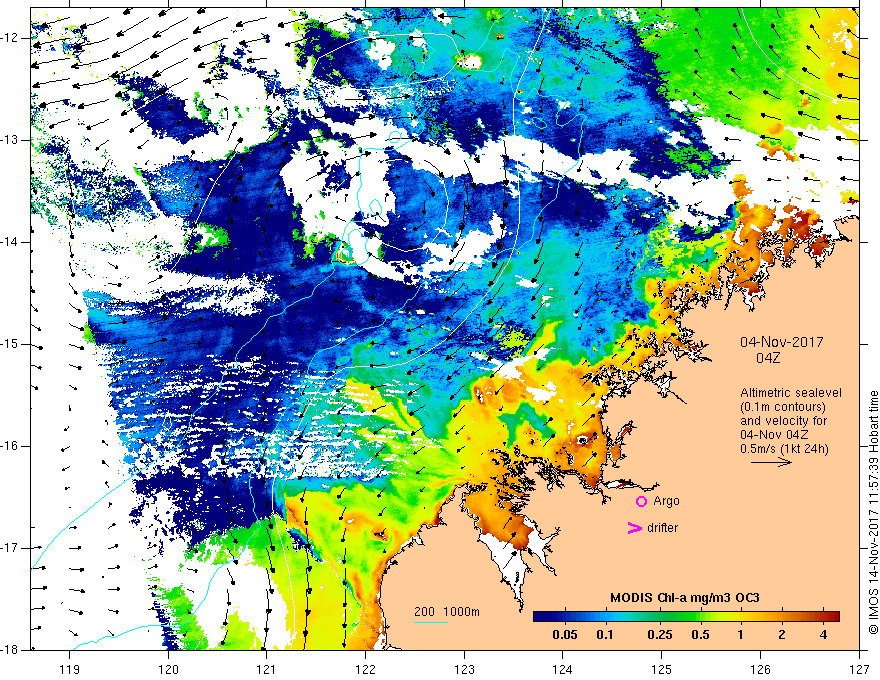Click the '1' color scale label
Viewport: 880px width, 680px height.
pos(740,635)
